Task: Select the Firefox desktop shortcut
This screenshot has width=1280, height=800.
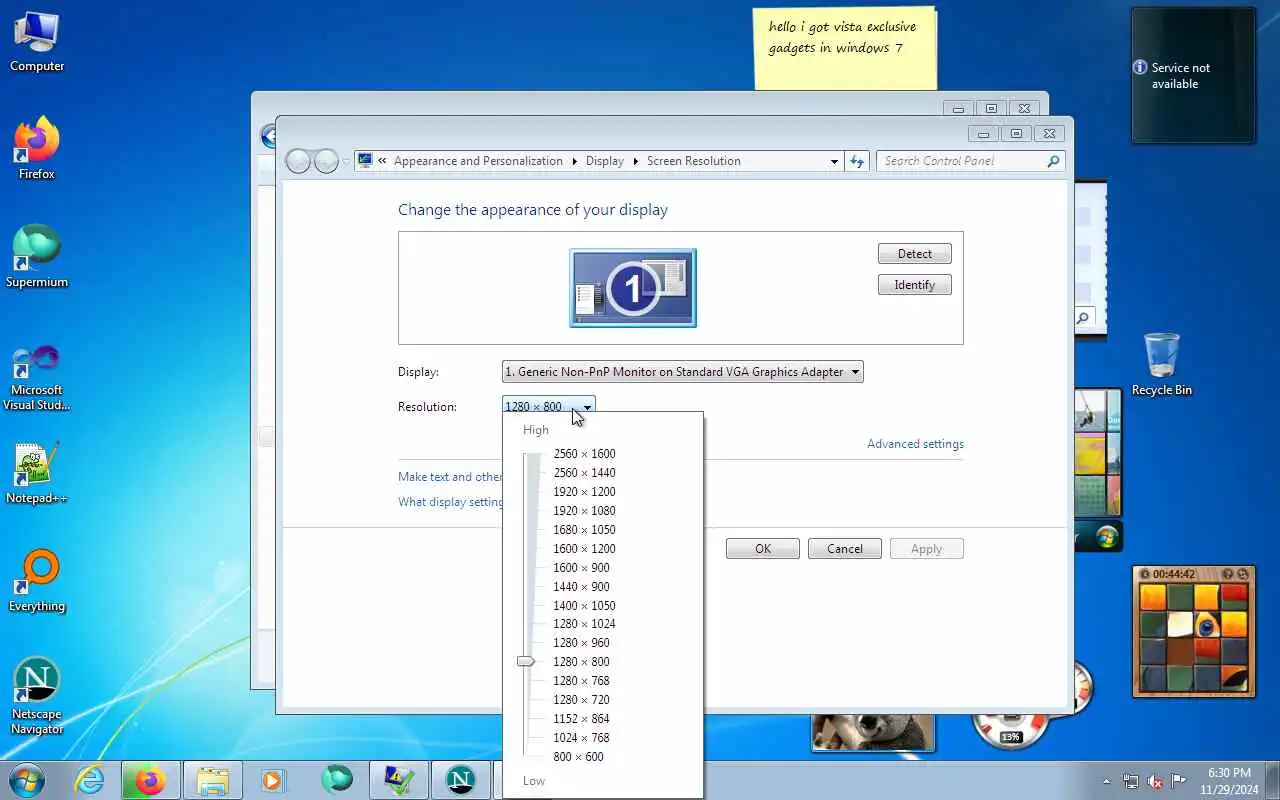Action: click(37, 149)
